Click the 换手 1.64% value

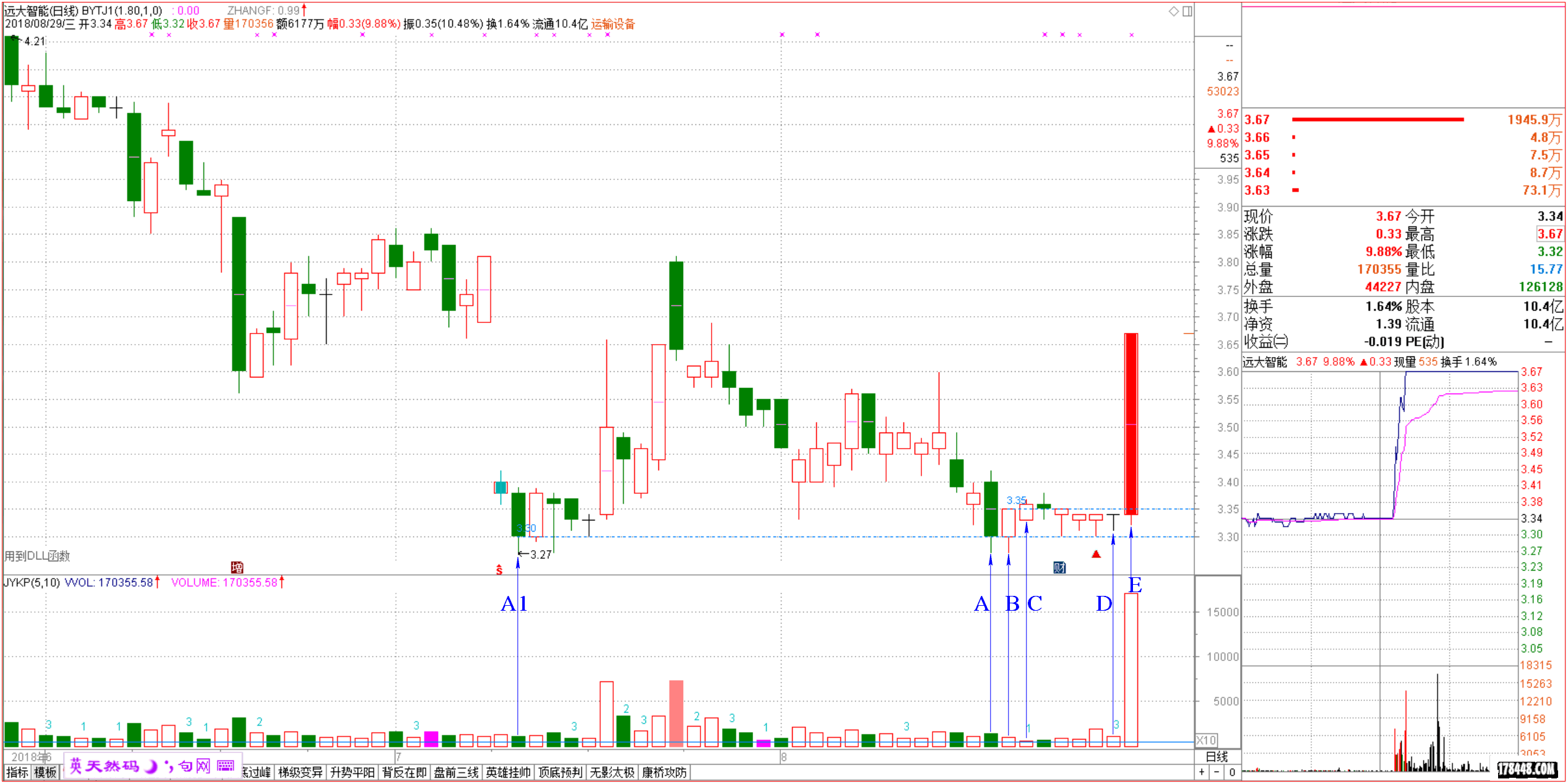[x=1384, y=306]
